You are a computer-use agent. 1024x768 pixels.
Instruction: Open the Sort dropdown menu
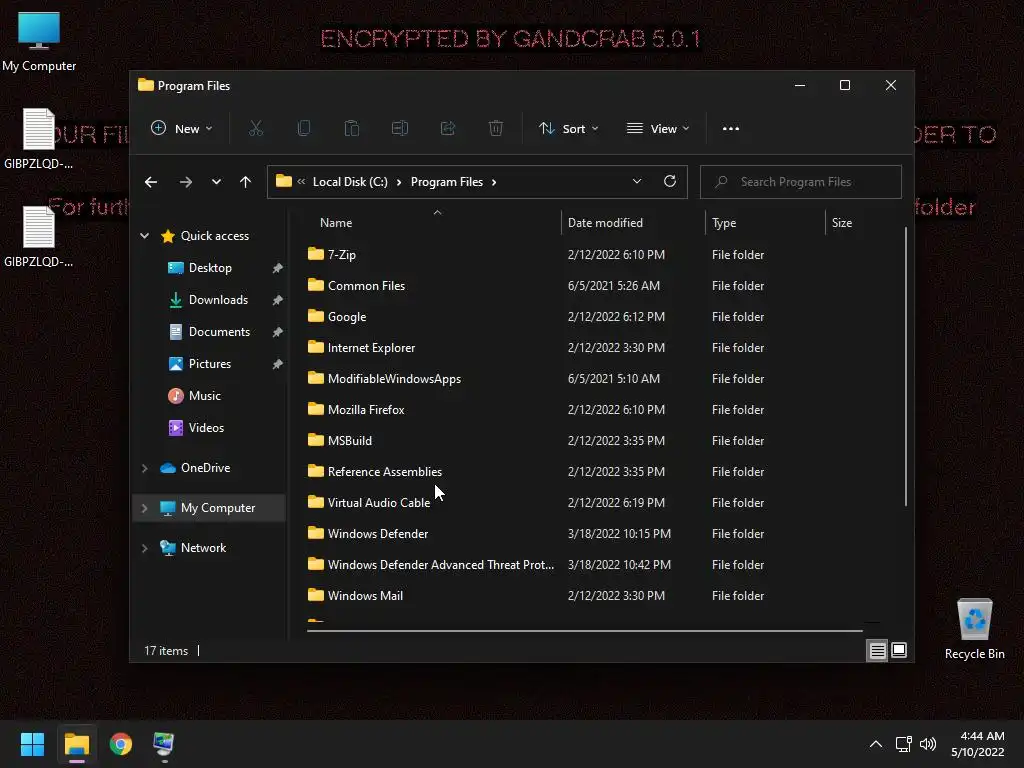click(568, 129)
